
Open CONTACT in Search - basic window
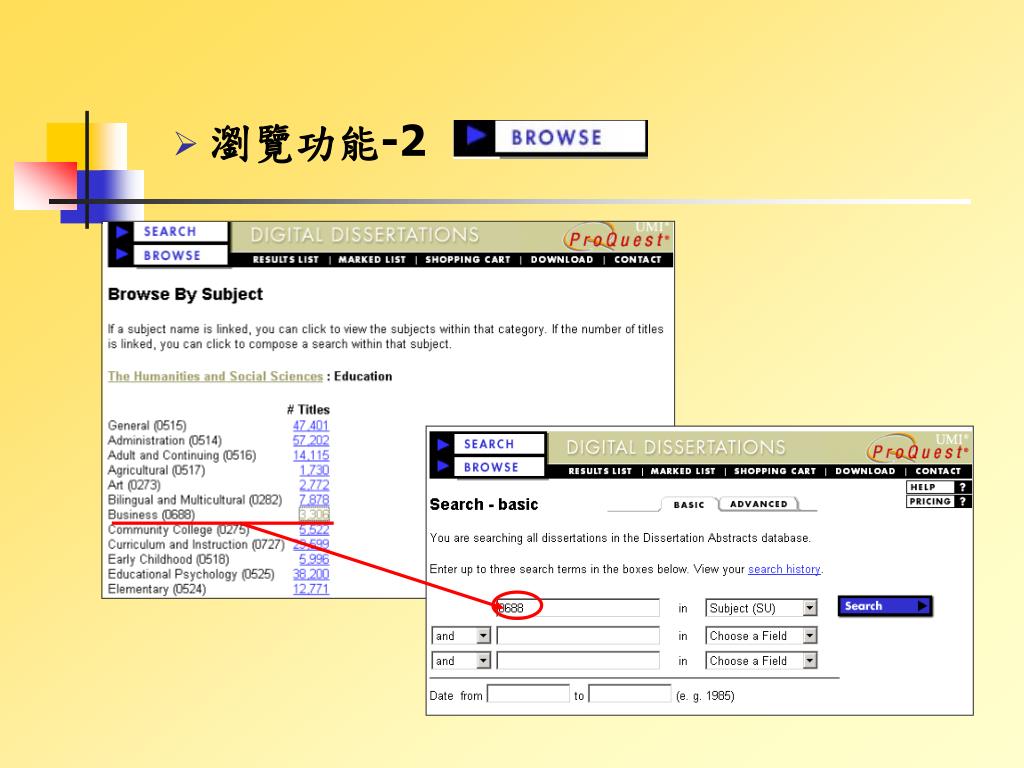938,471
